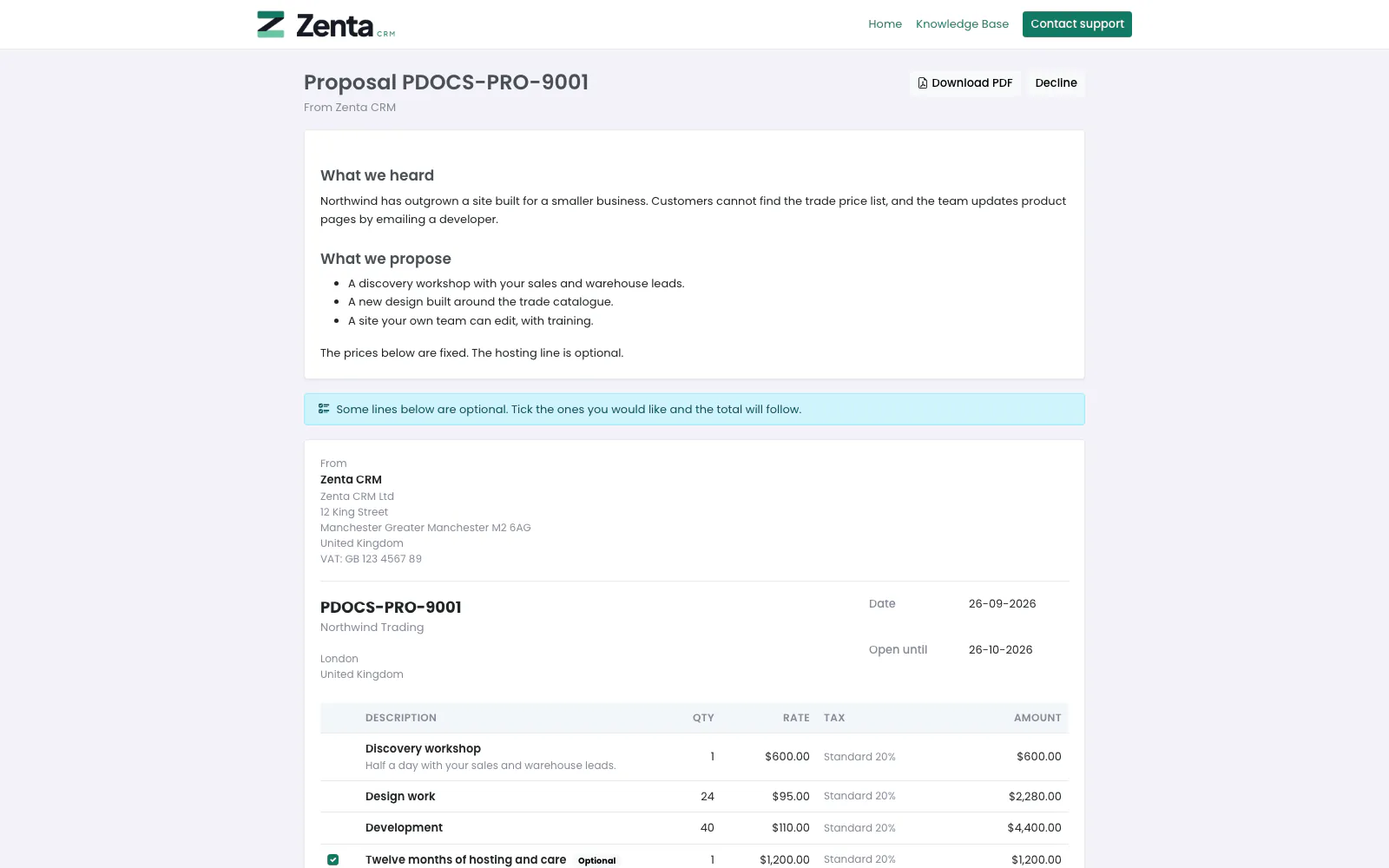
Task: Click the Contact support button
Action: 1076,24
